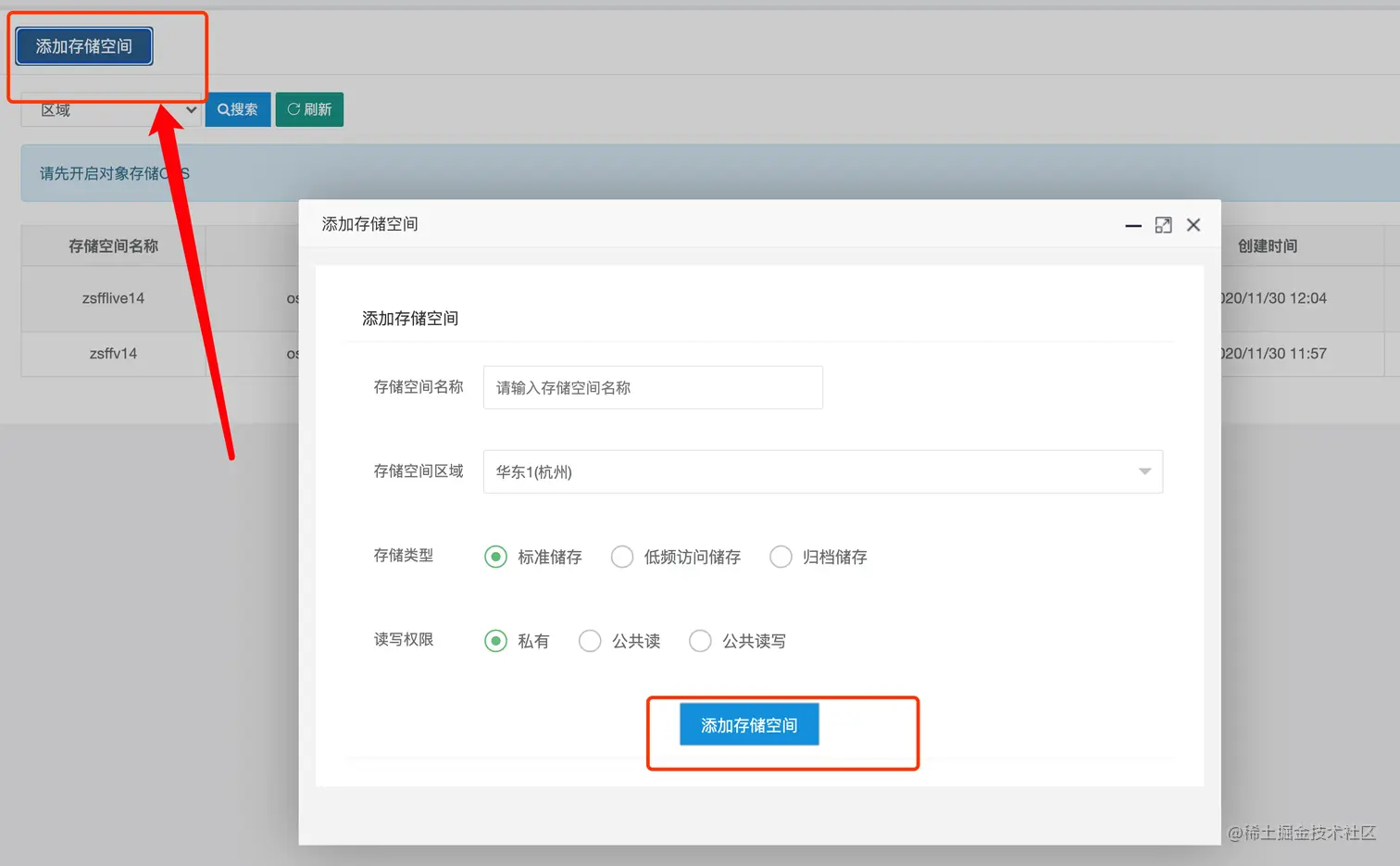Screen dimensions: 1400x866
Task: Click the 20/11/30 12:04 creation time cell
Action: (x=1274, y=298)
